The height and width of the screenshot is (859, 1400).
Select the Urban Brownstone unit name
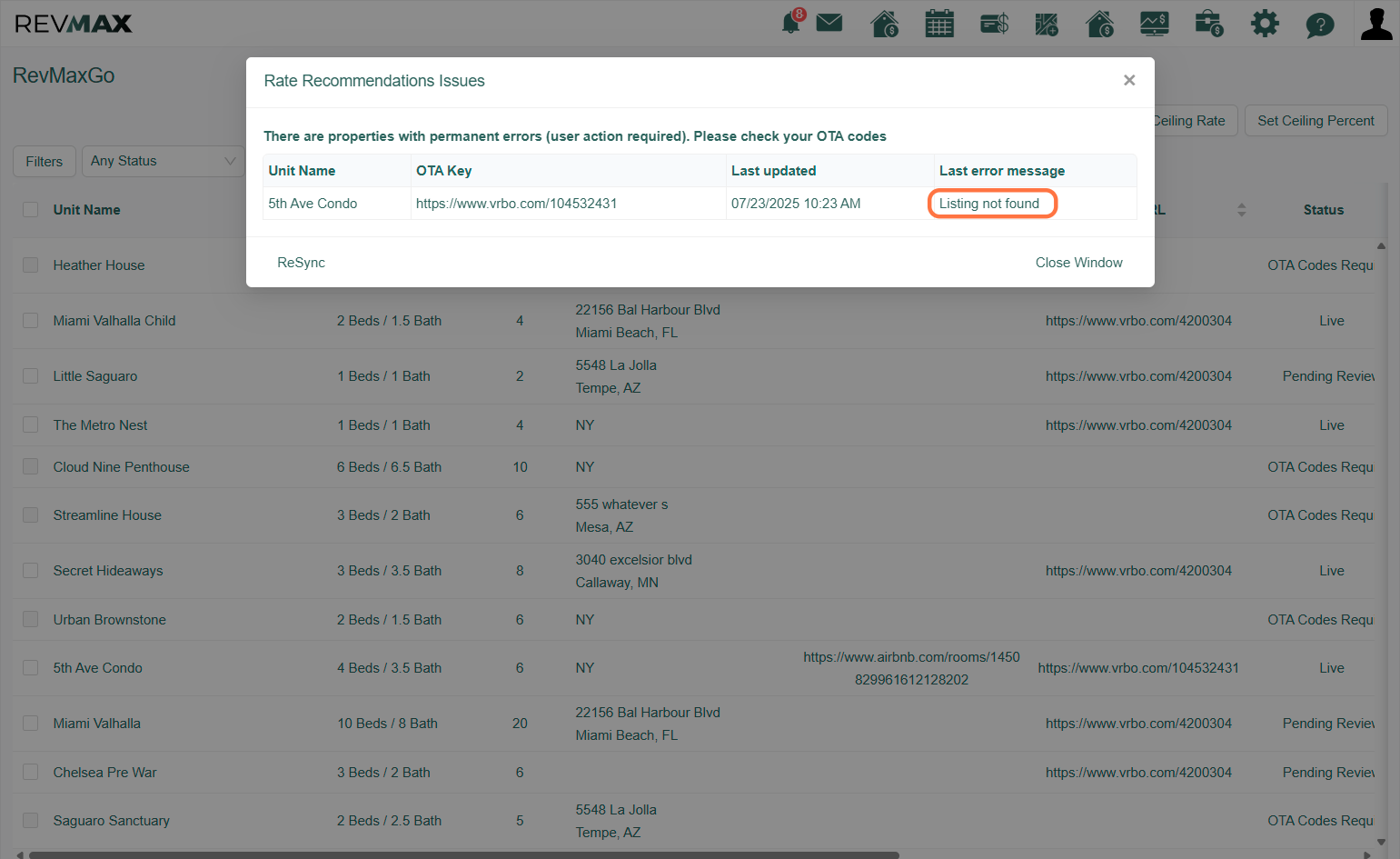coord(110,620)
